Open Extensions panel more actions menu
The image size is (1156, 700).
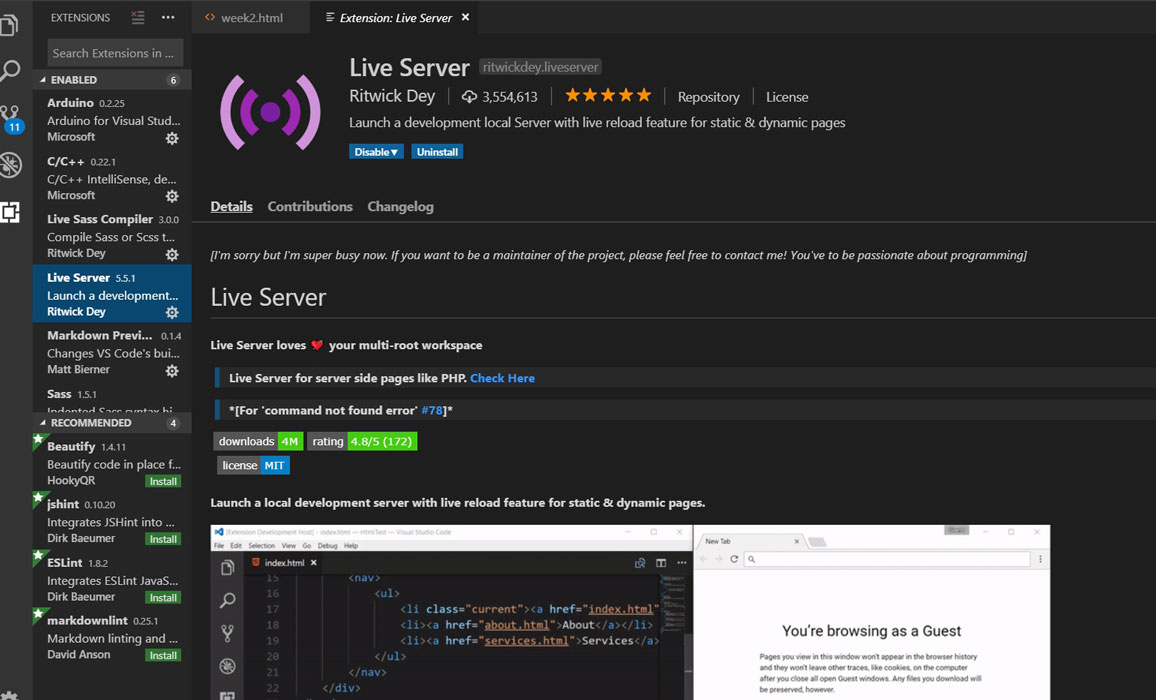(x=168, y=17)
